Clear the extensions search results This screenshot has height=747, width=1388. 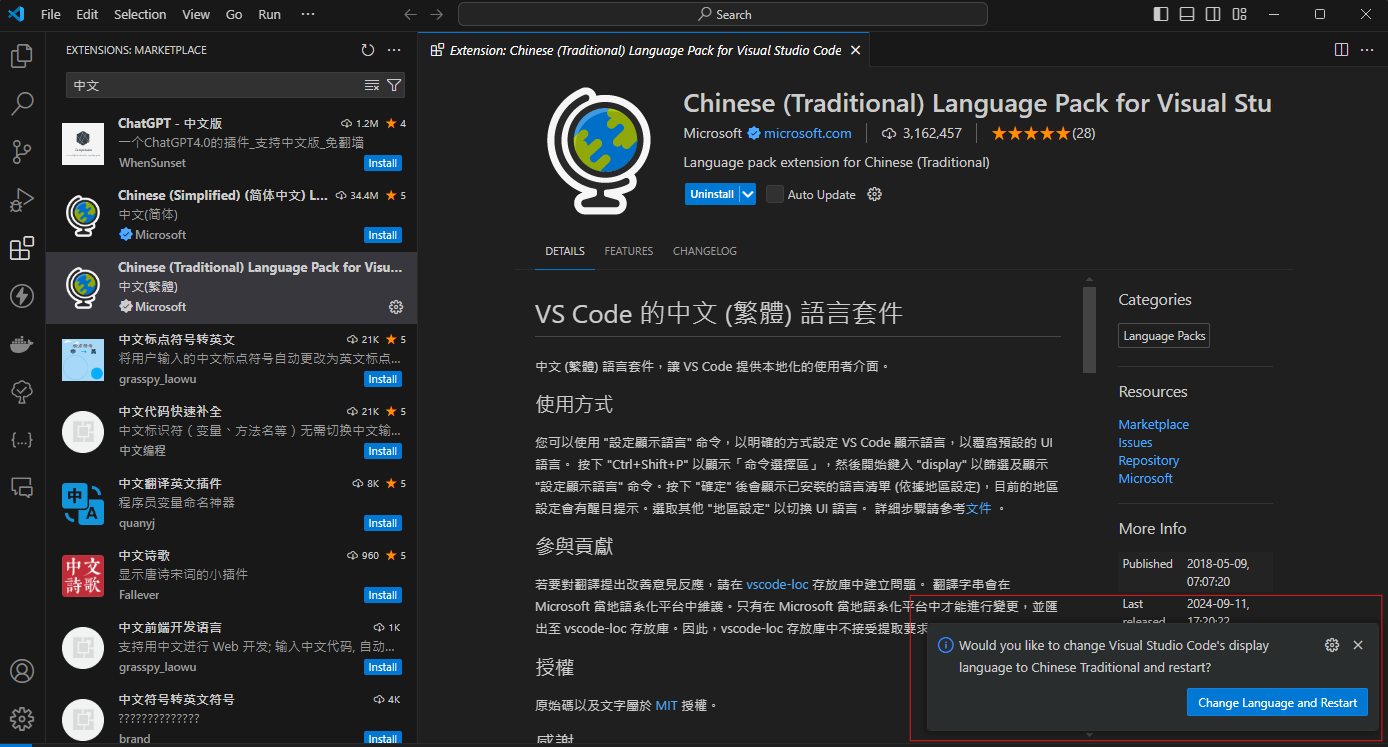point(372,85)
